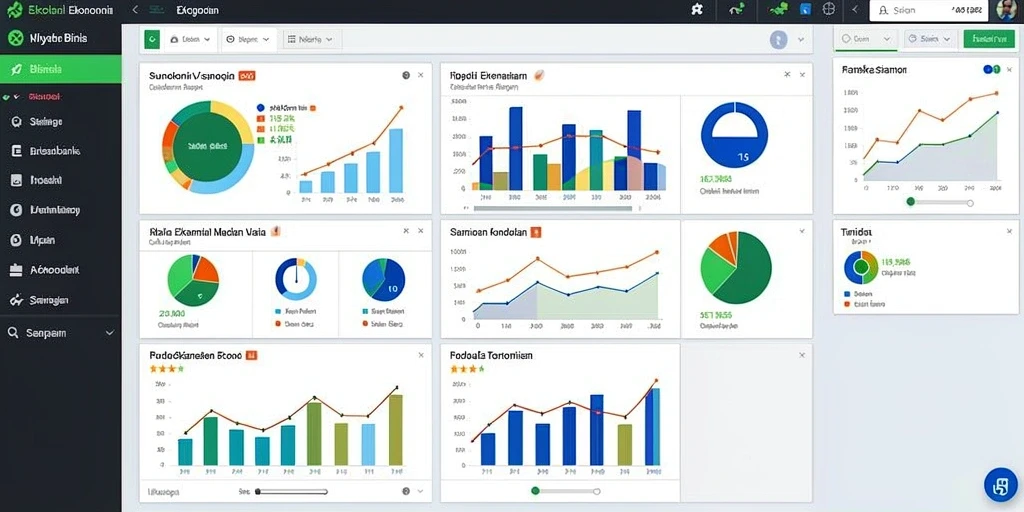This screenshot has height=512, width=1024.
Task: Open the Ssien dropdown near green button
Action: (x=931, y=39)
